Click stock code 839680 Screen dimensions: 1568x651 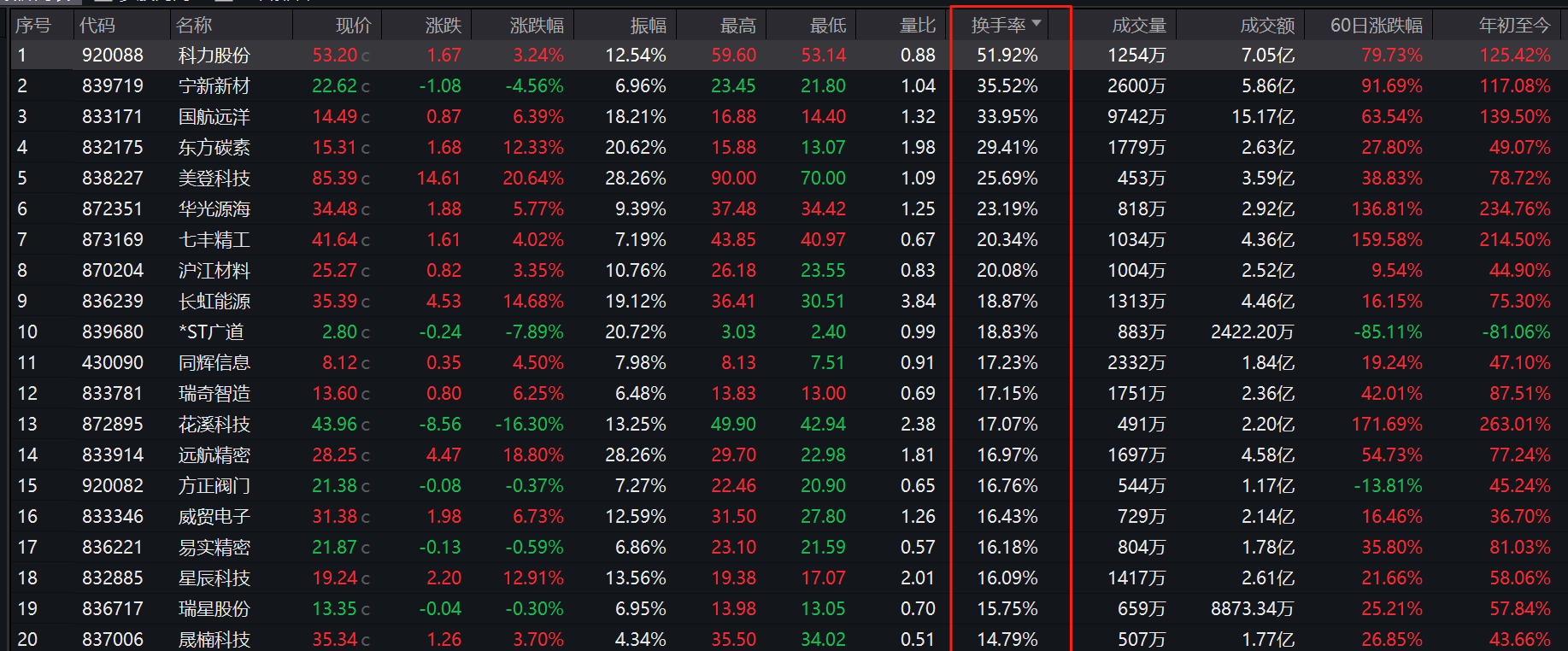[x=113, y=332]
